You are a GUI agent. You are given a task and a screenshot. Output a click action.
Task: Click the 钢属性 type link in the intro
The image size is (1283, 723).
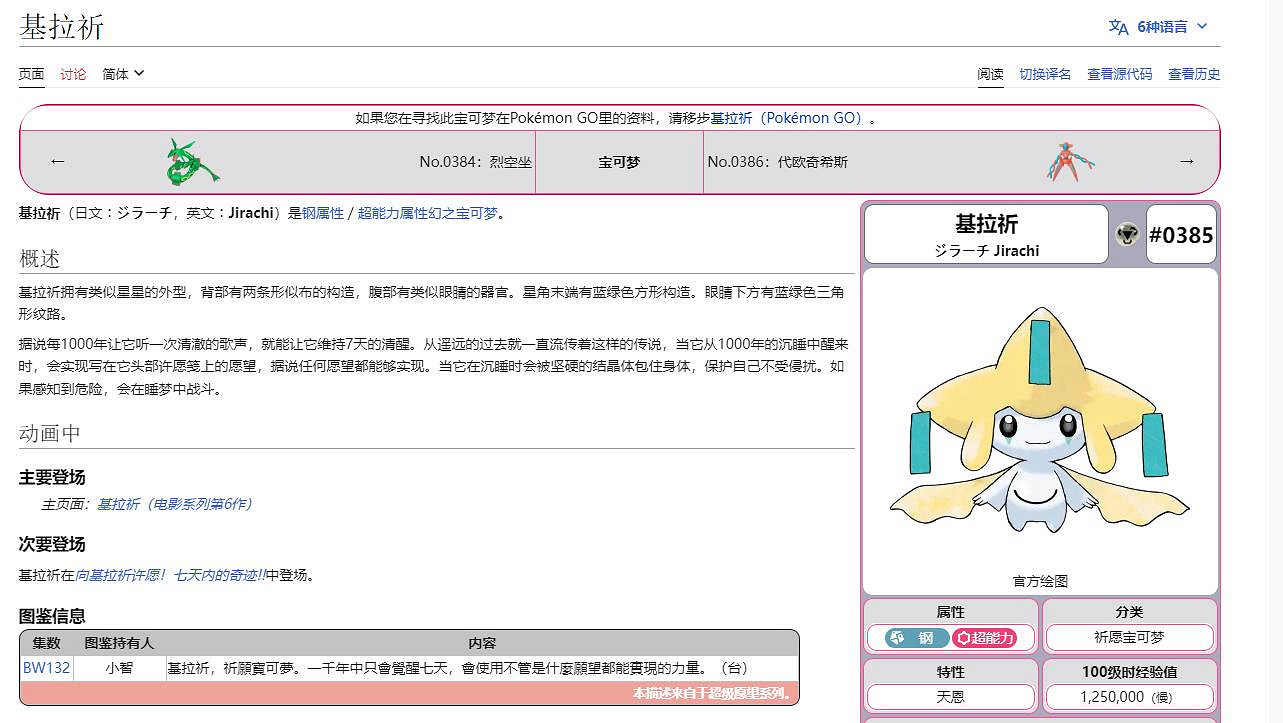(324, 212)
